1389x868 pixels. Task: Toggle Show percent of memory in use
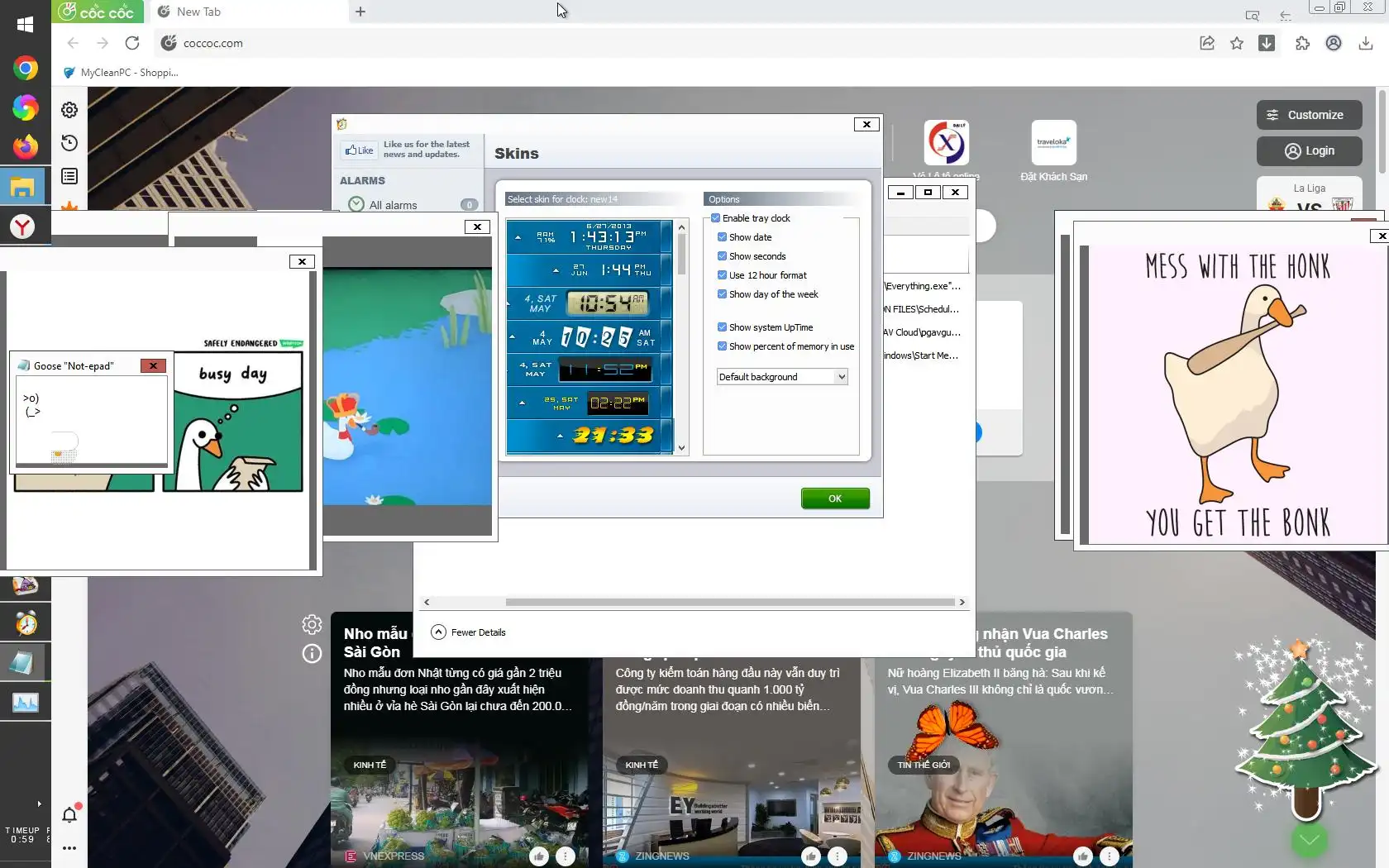pyautogui.click(x=723, y=346)
